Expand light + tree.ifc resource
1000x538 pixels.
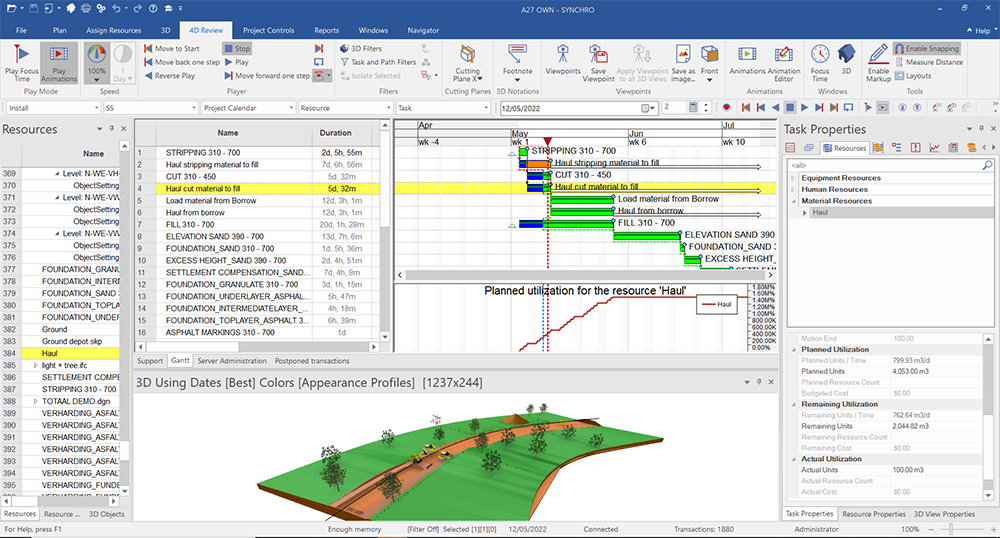coord(36,365)
